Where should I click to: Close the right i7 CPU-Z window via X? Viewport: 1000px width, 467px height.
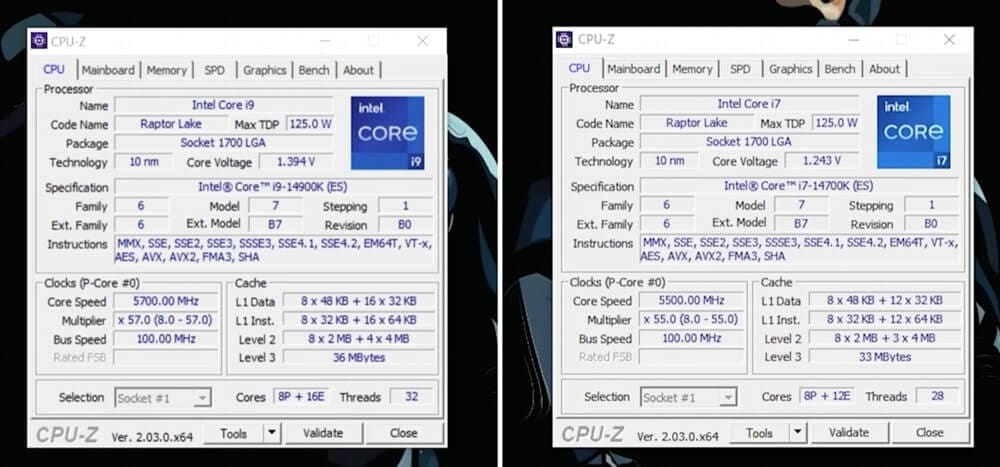(x=948, y=40)
